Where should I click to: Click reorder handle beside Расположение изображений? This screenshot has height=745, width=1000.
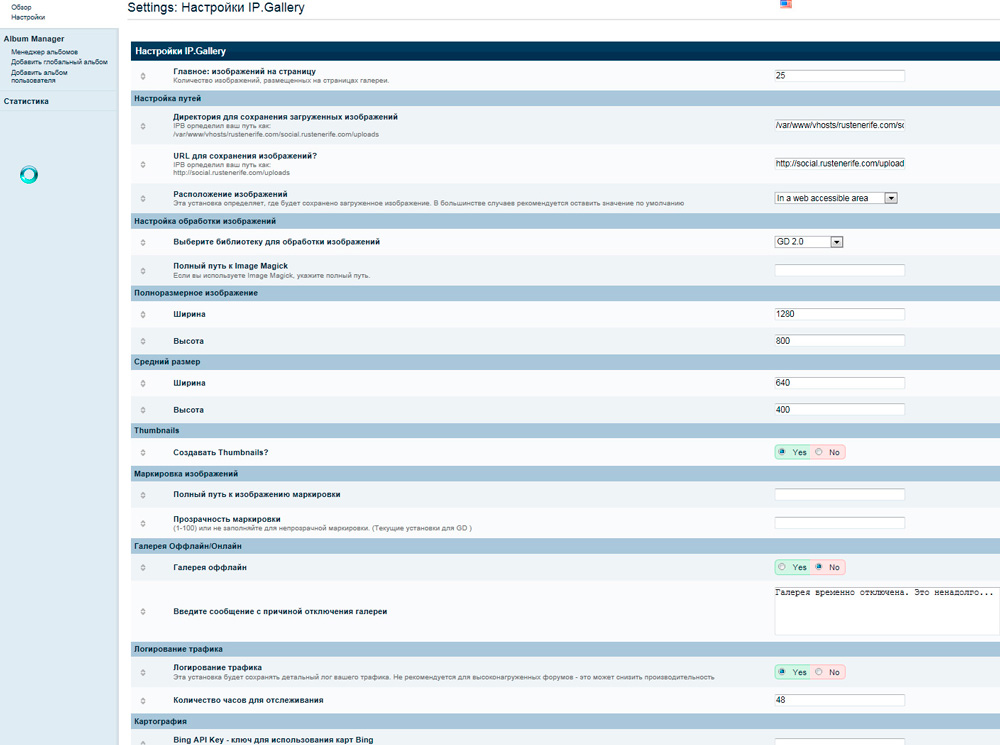(142, 198)
